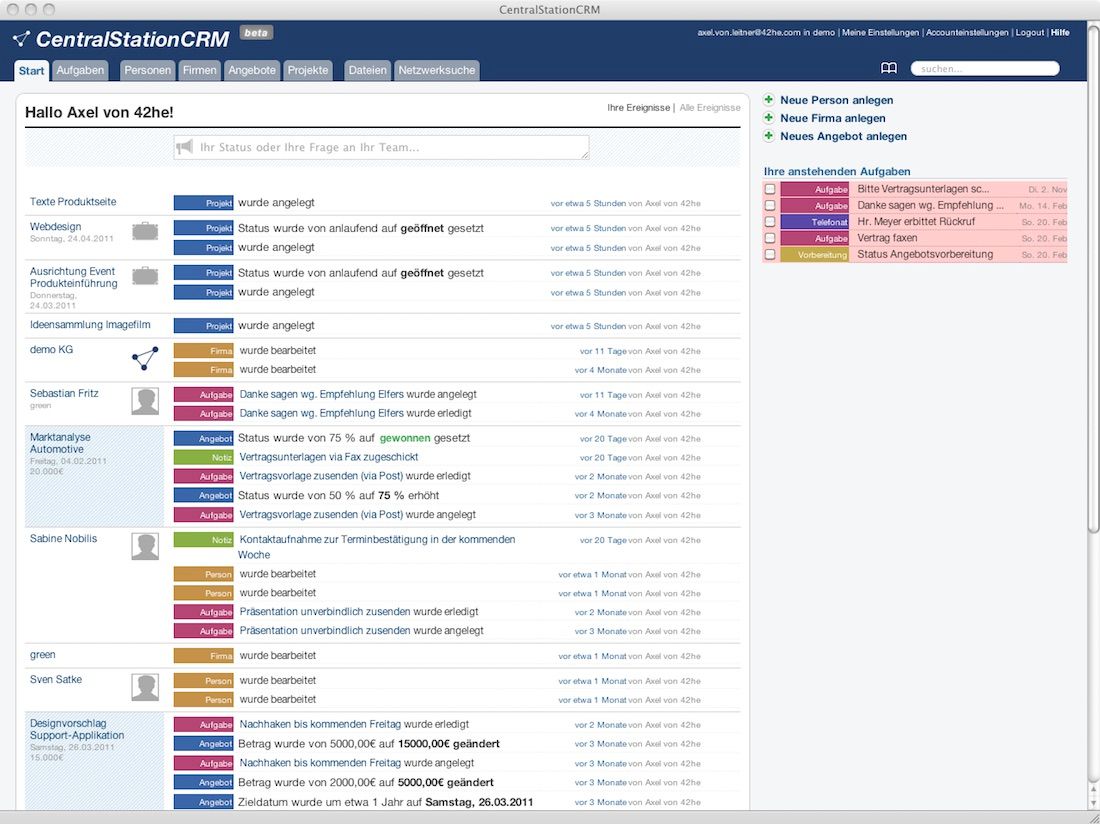
Task: Click the CentralStationCRM logo
Action: (x=122, y=40)
